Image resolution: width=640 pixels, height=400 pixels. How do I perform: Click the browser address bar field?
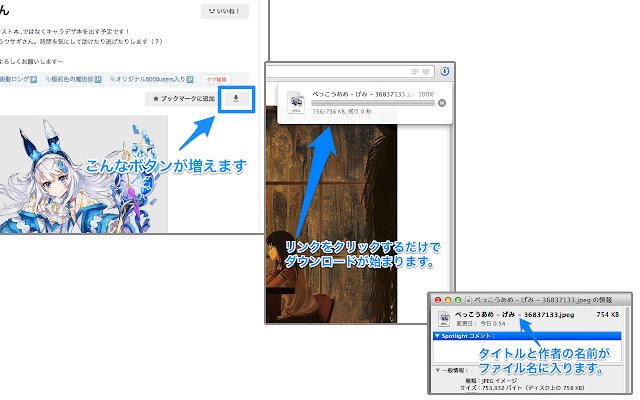coord(350,72)
